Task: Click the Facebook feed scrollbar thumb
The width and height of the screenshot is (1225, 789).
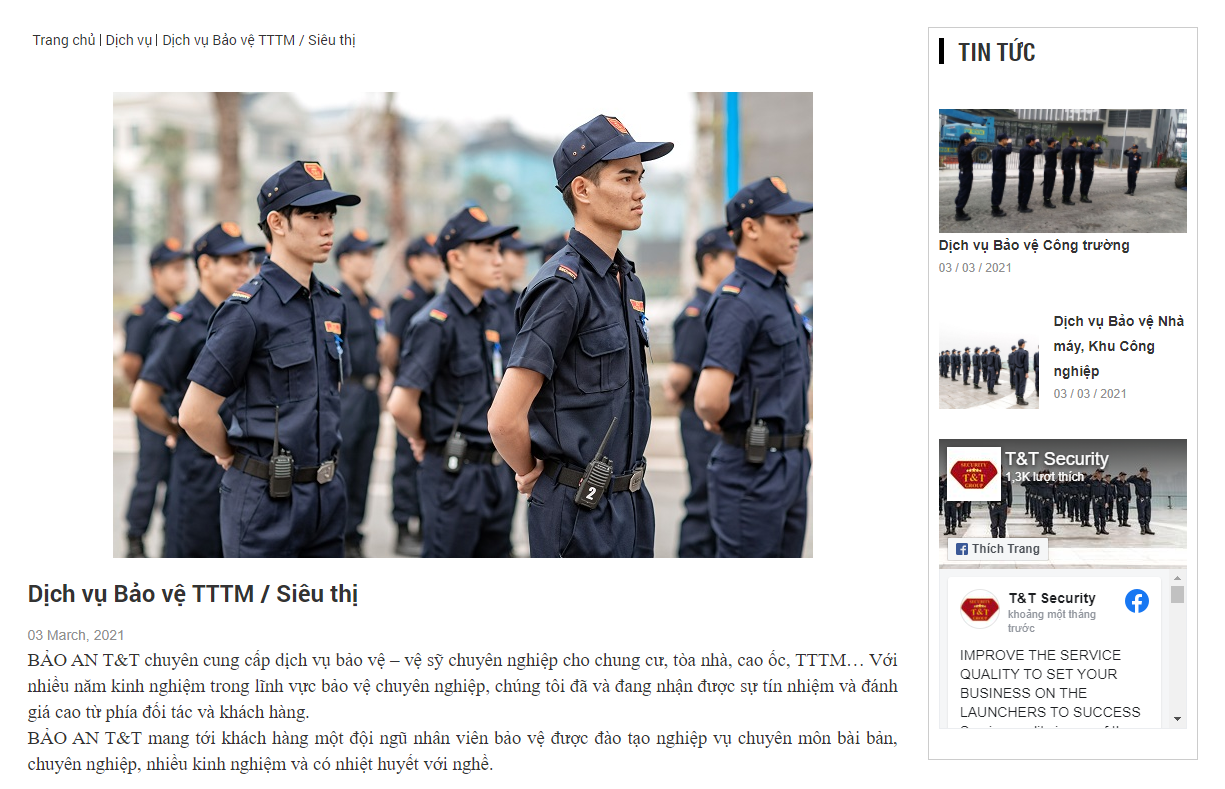Action: pos(1178,595)
